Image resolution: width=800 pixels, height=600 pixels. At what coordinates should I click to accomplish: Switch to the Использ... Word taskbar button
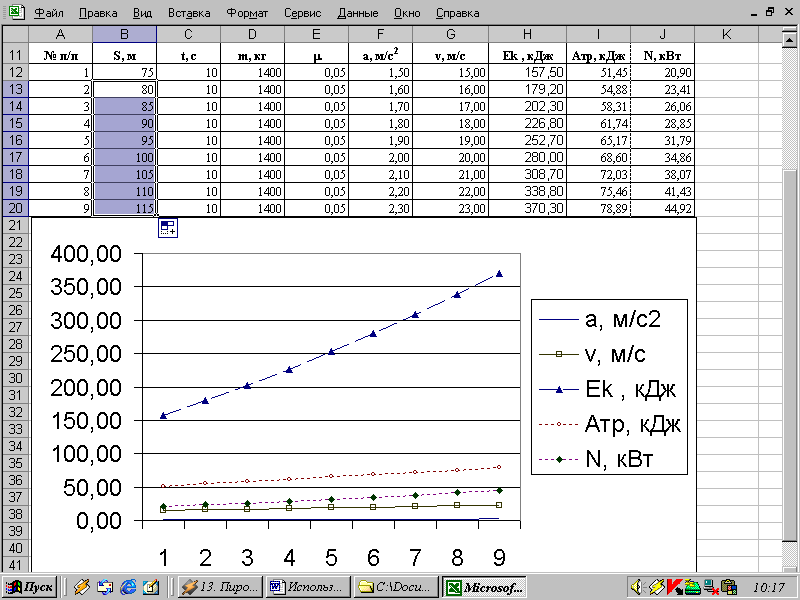(x=310, y=586)
